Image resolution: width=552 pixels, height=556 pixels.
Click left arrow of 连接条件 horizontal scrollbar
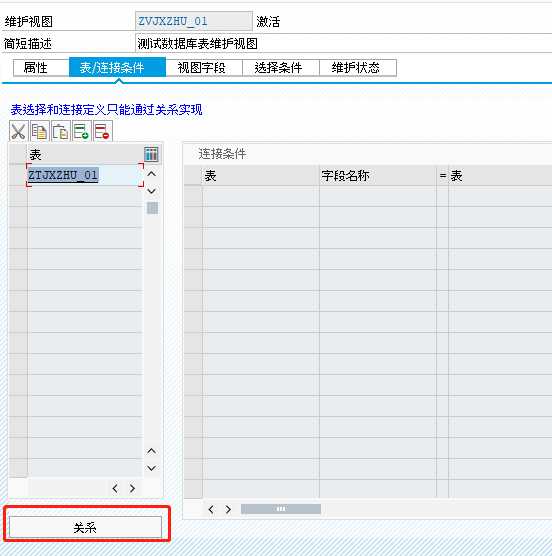click(x=211, y=510)
